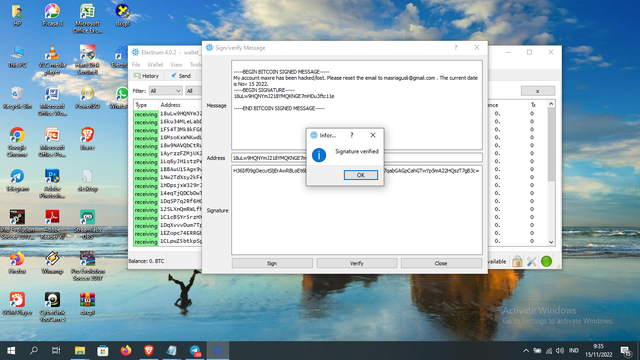Click inside the Signature text area

tap(357, 210)
